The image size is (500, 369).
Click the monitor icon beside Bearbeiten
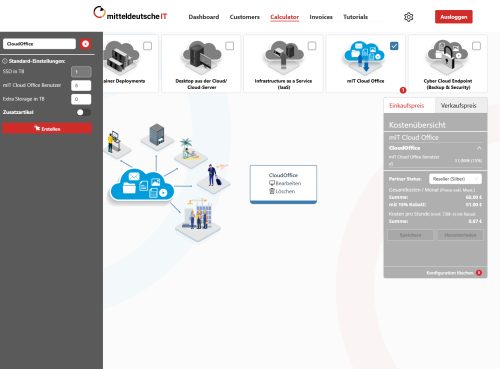tap(272, 183)
